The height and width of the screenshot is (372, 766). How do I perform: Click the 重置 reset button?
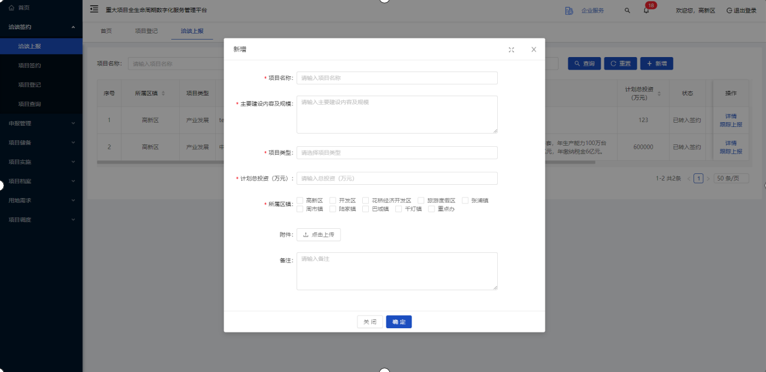coord(620,64)
